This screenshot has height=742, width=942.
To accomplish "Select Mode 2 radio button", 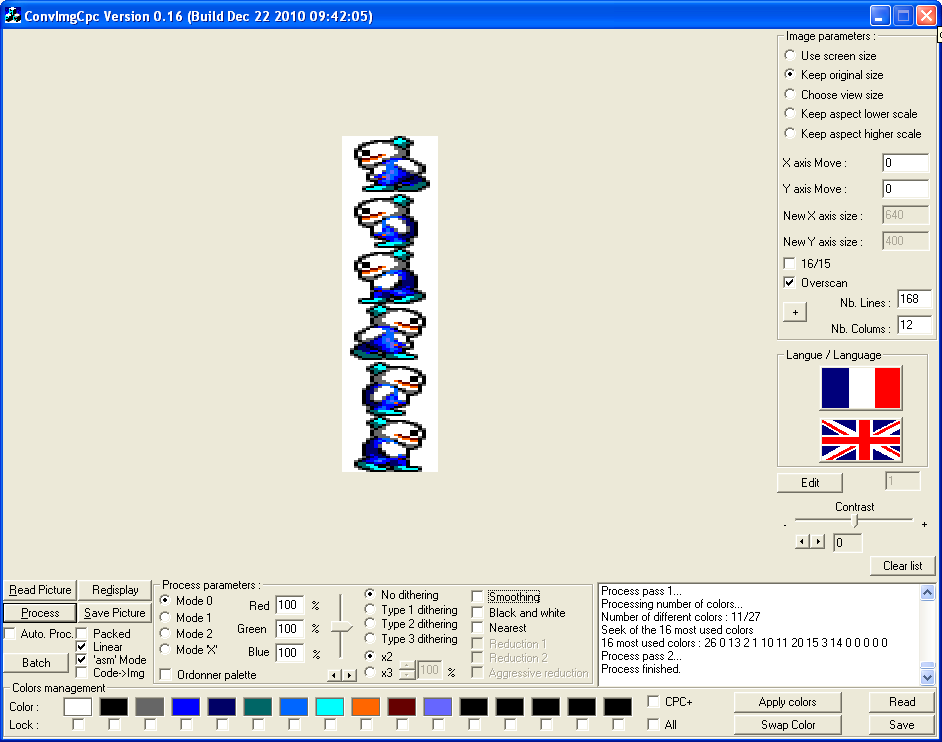I will pyautogui.click(x=165, y=633).
